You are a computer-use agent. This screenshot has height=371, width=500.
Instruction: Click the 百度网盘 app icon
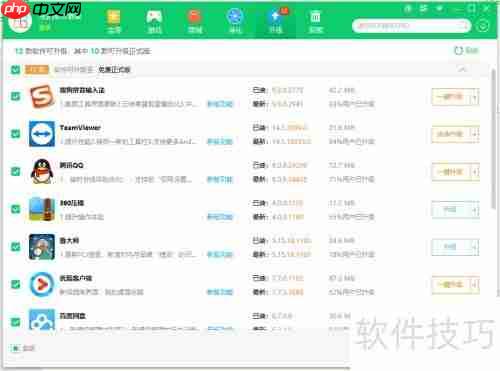[42, 319]
